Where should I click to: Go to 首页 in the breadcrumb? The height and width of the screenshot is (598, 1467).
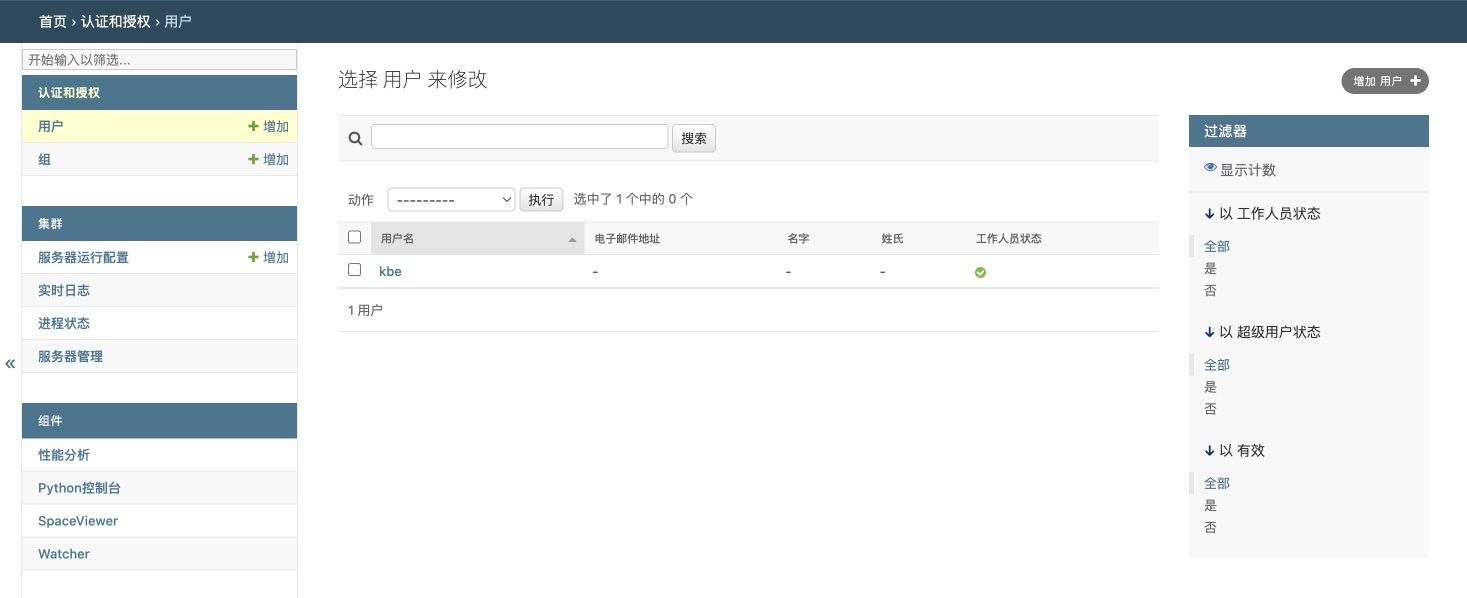coord(52,21)
